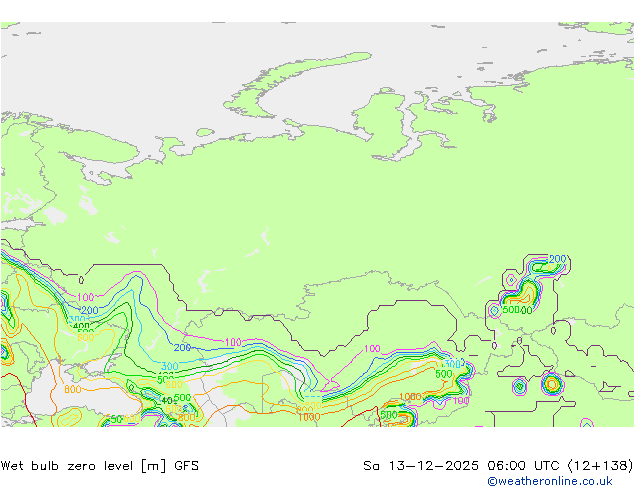
Task: Click the orange '800' contour label over the Black Sea
Action: click(x=73, y=389)
